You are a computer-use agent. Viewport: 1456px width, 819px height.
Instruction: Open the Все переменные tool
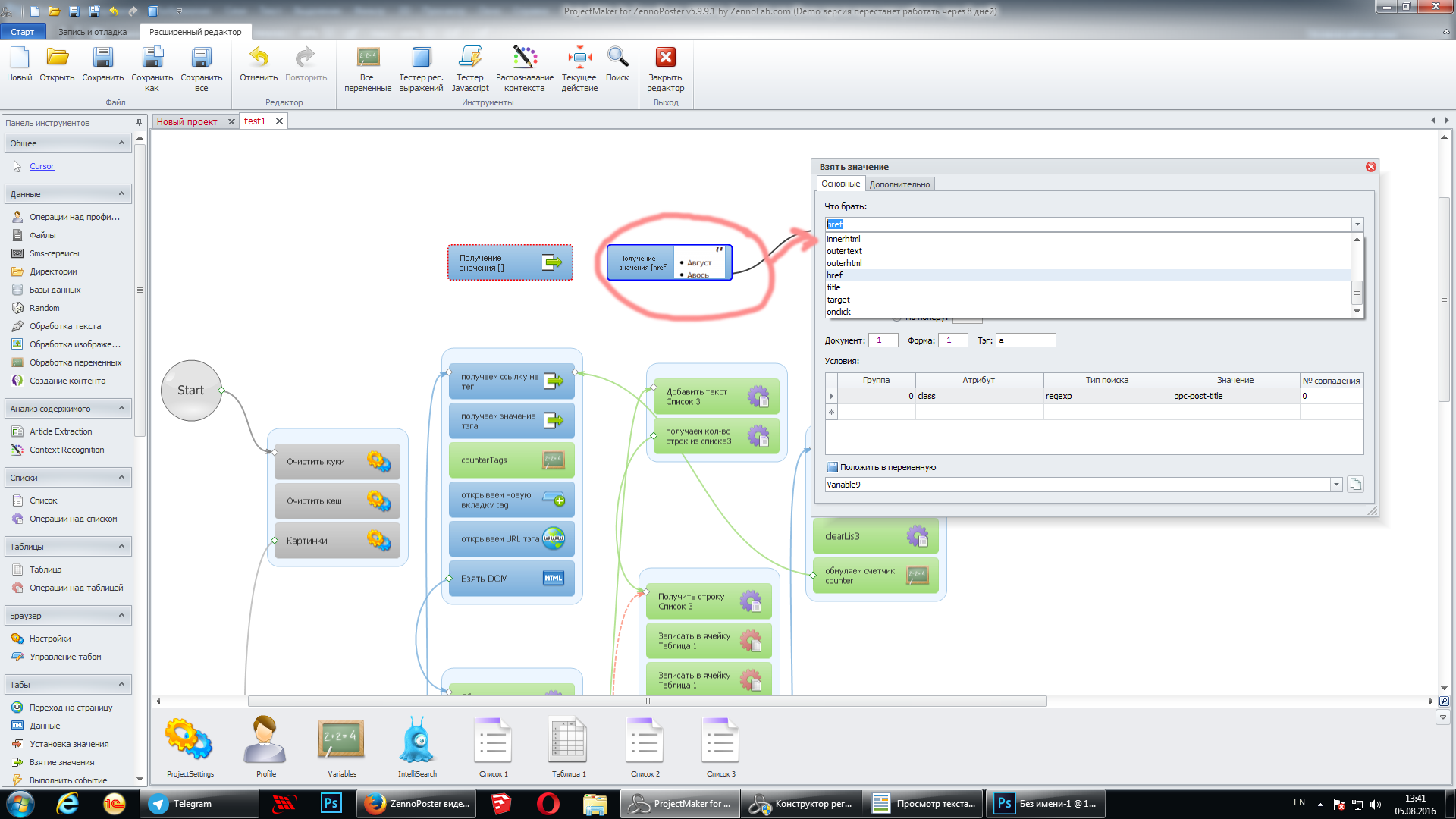[368, 58]
